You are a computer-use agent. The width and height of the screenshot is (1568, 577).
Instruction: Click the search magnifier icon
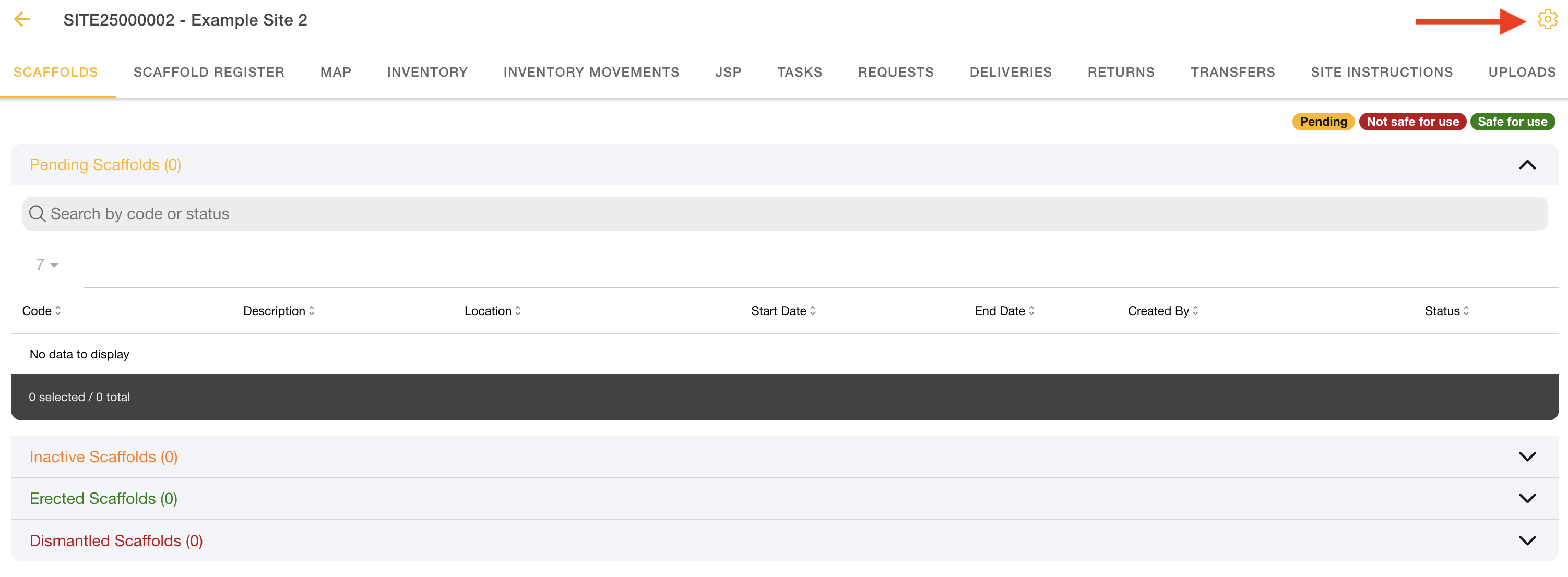click(x=37, y=214)
